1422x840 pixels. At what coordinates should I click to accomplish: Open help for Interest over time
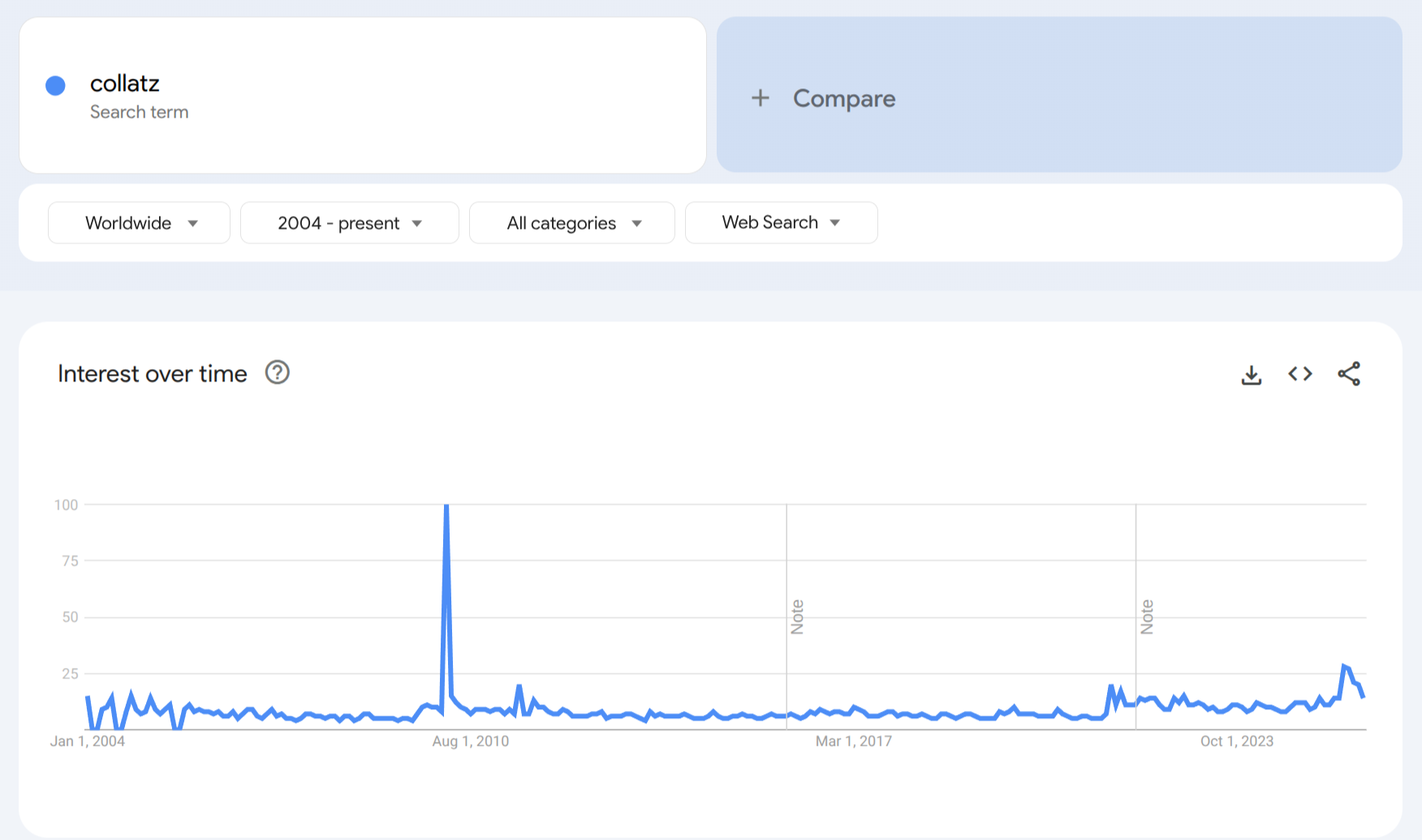[x=278, y=373]
